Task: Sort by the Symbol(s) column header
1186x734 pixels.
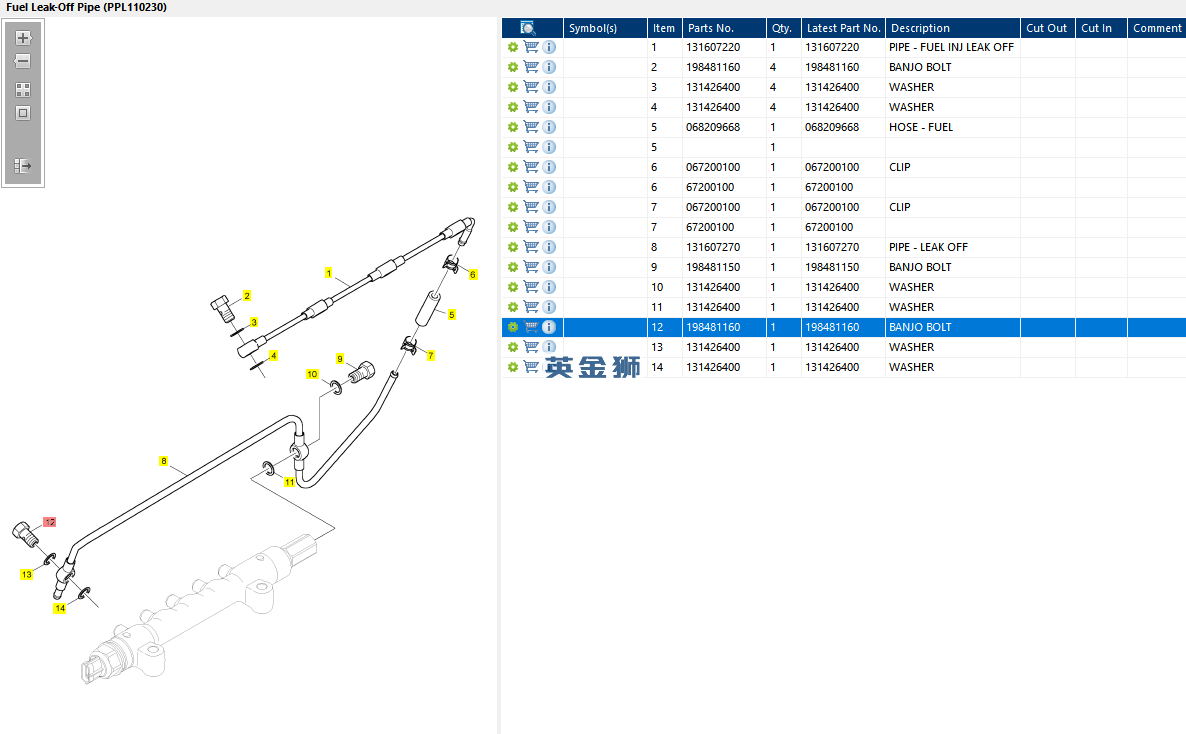Action: coord(605,28)
